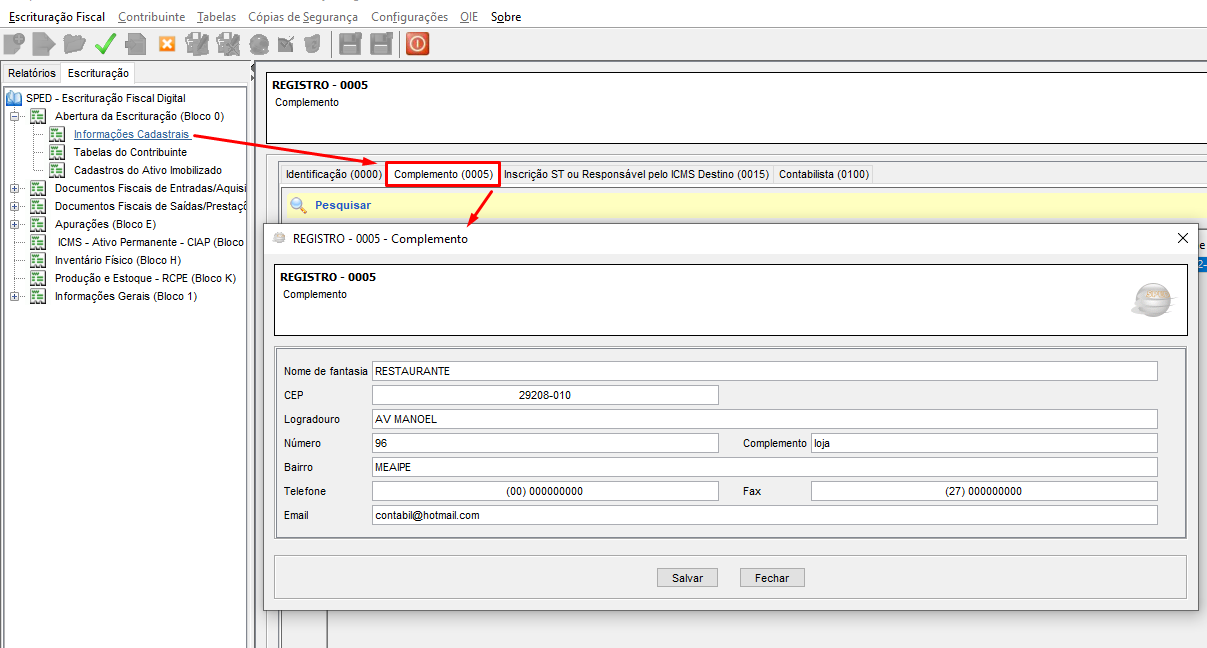Viewport: 1207px width, 648px height.
Task: Click the open folder toolbar icon
Action: point(74,44)
